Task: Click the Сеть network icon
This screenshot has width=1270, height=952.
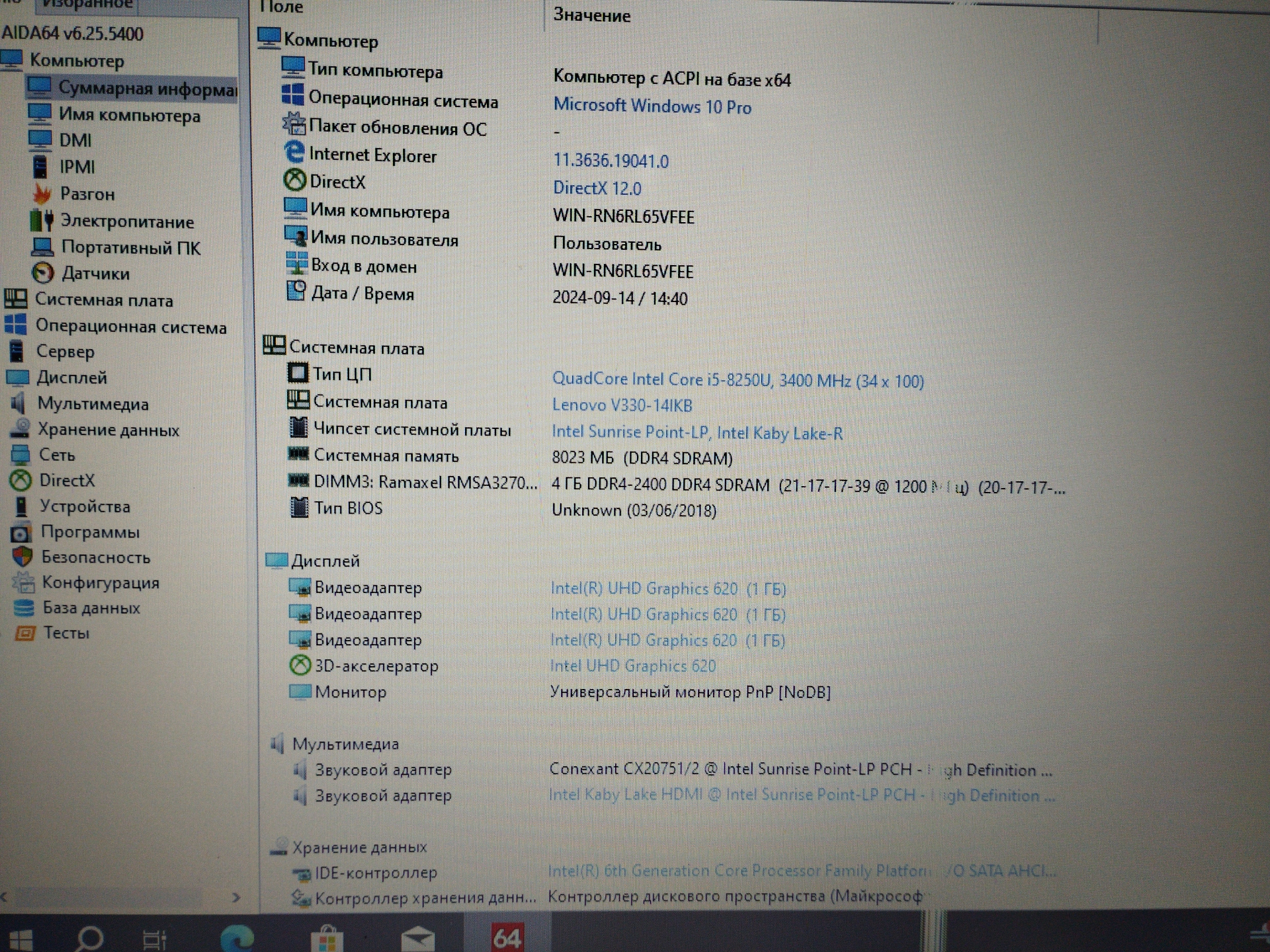Action: [20, 454]
